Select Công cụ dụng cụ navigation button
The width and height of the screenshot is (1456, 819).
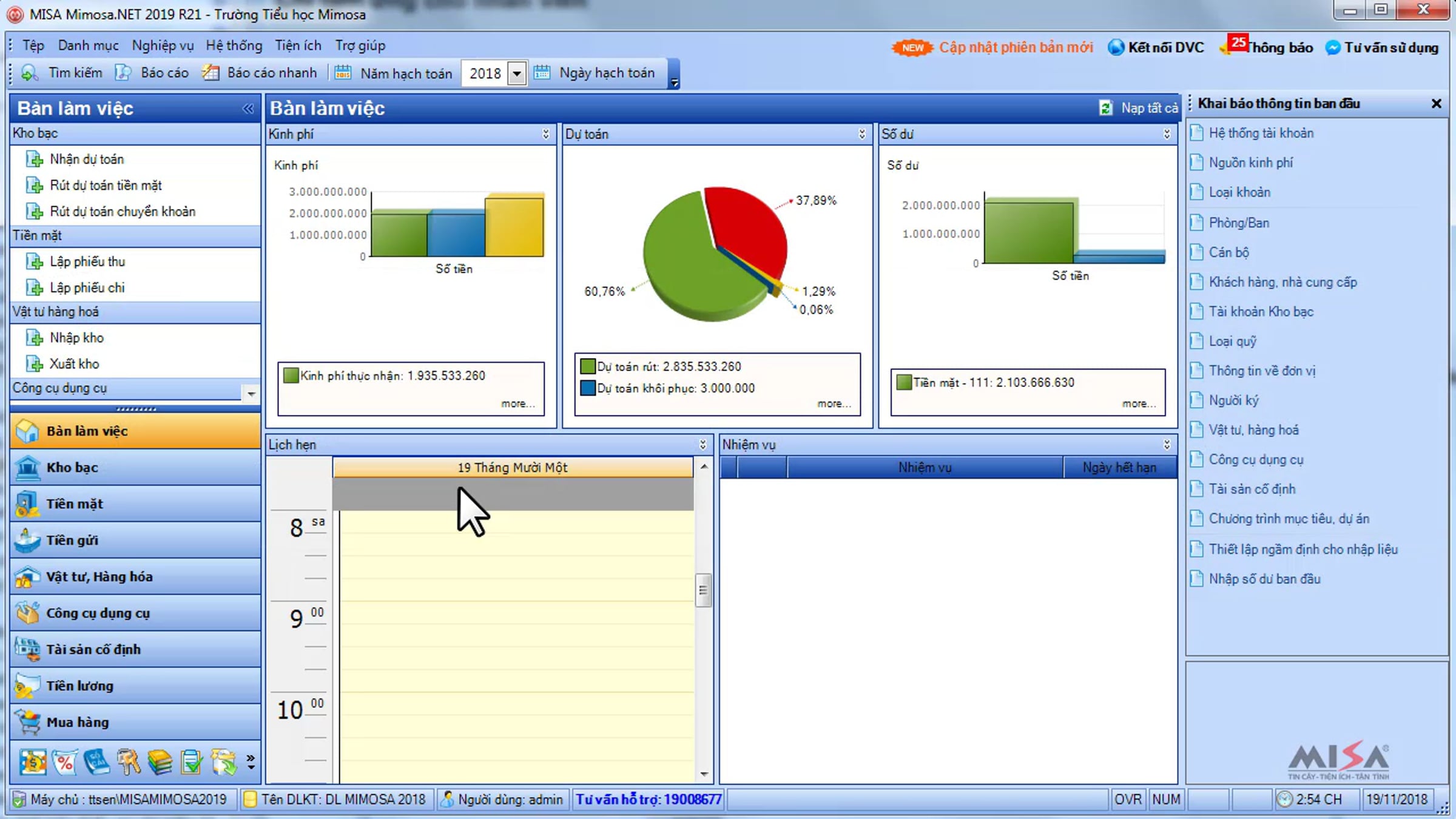(136, 613)
